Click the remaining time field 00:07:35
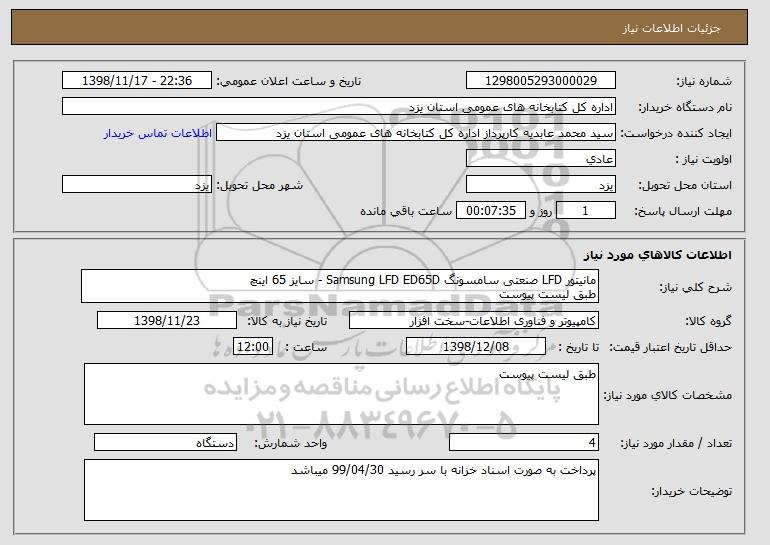 coord(491,211)
